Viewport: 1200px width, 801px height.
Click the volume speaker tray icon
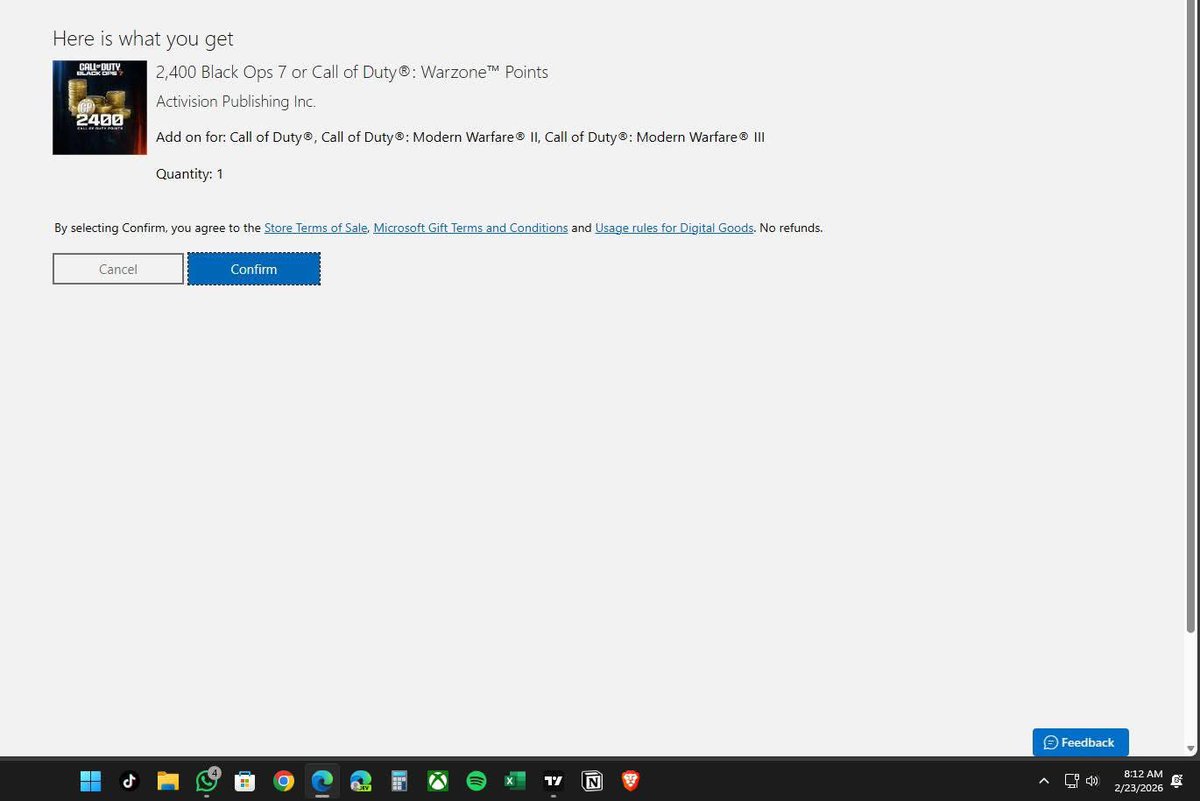(x=1092, y=781)
